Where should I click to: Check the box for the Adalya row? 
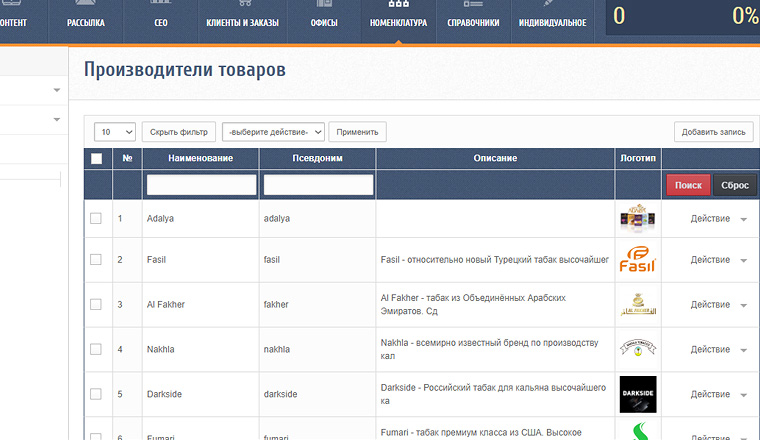(x=96, y=218)
